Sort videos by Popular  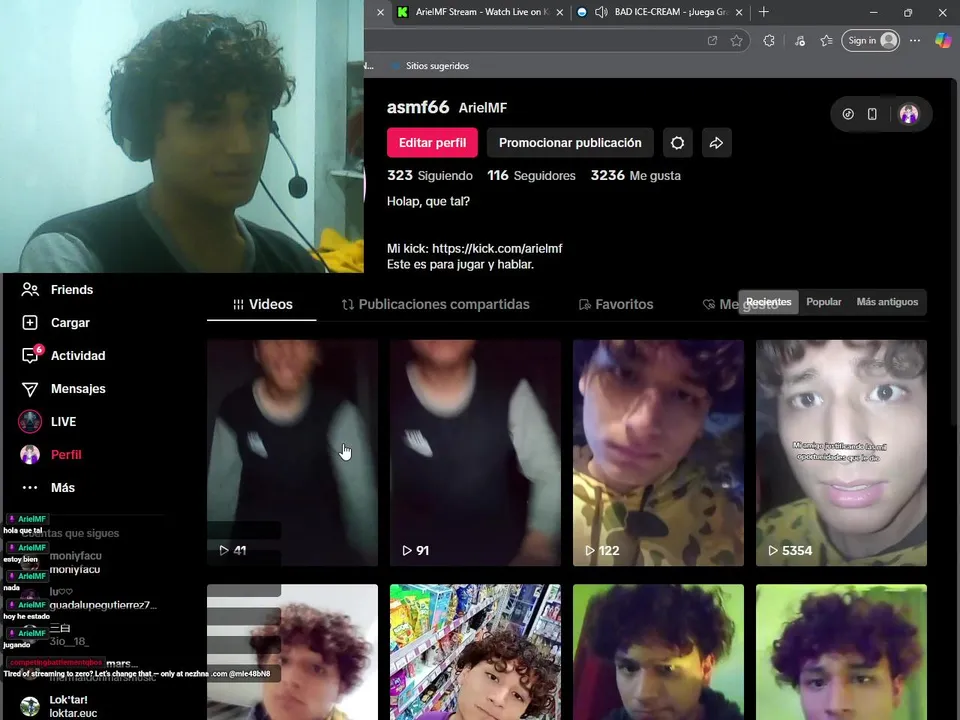pyautogui.click(x=823, y=302)
